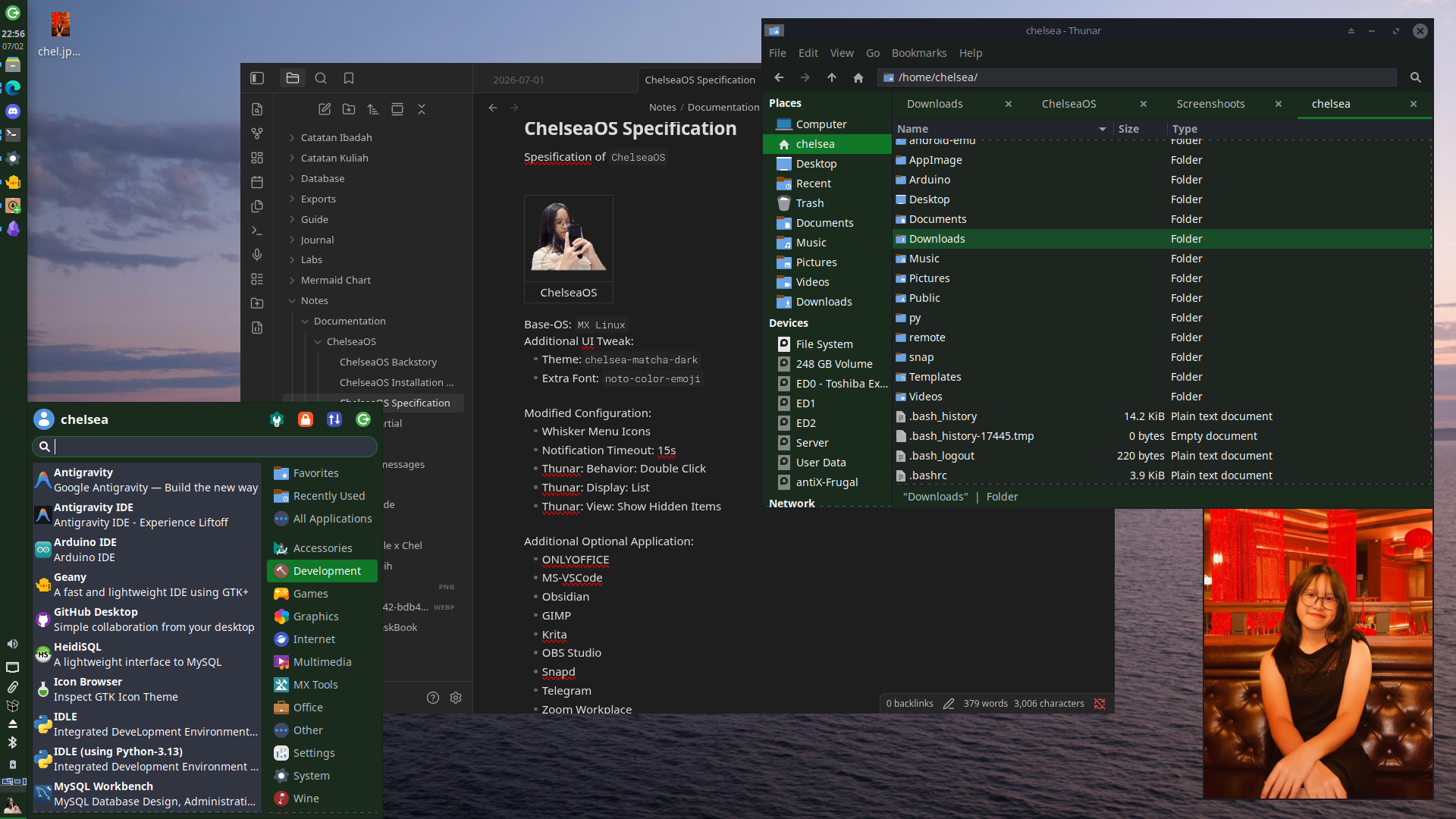Screen dimensions: 1456x819
Task: Select 248 GB Volume in Thunar Devices
Action: point(827,364)
